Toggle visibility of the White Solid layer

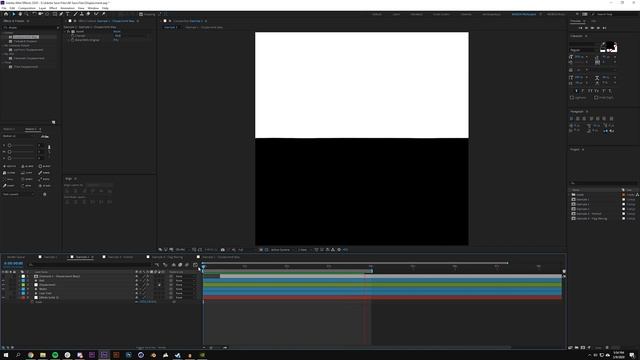coord(3,298)
